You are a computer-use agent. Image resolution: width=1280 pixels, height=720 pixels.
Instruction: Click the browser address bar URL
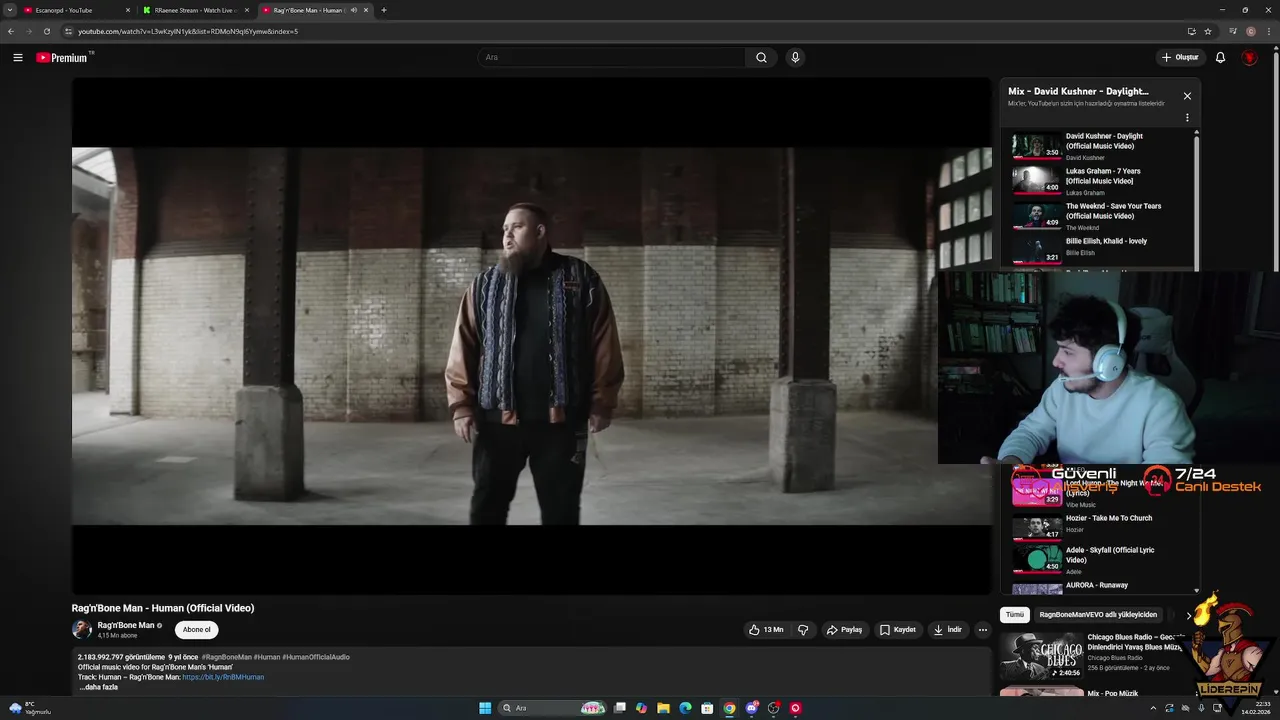pyautogui.click(x=188, y=31)
